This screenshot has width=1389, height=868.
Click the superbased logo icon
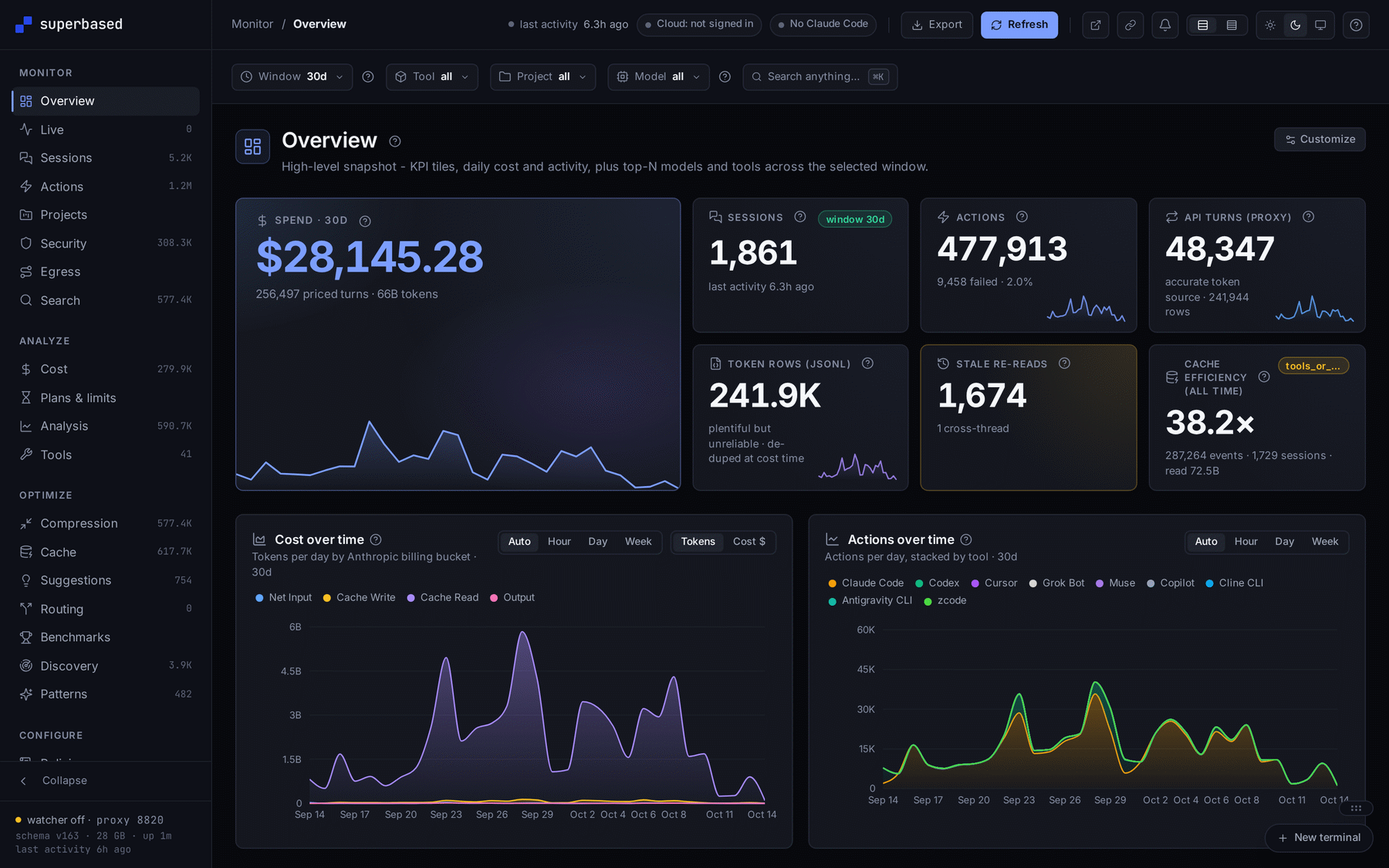pyautogui.click(x=24, y=25)
